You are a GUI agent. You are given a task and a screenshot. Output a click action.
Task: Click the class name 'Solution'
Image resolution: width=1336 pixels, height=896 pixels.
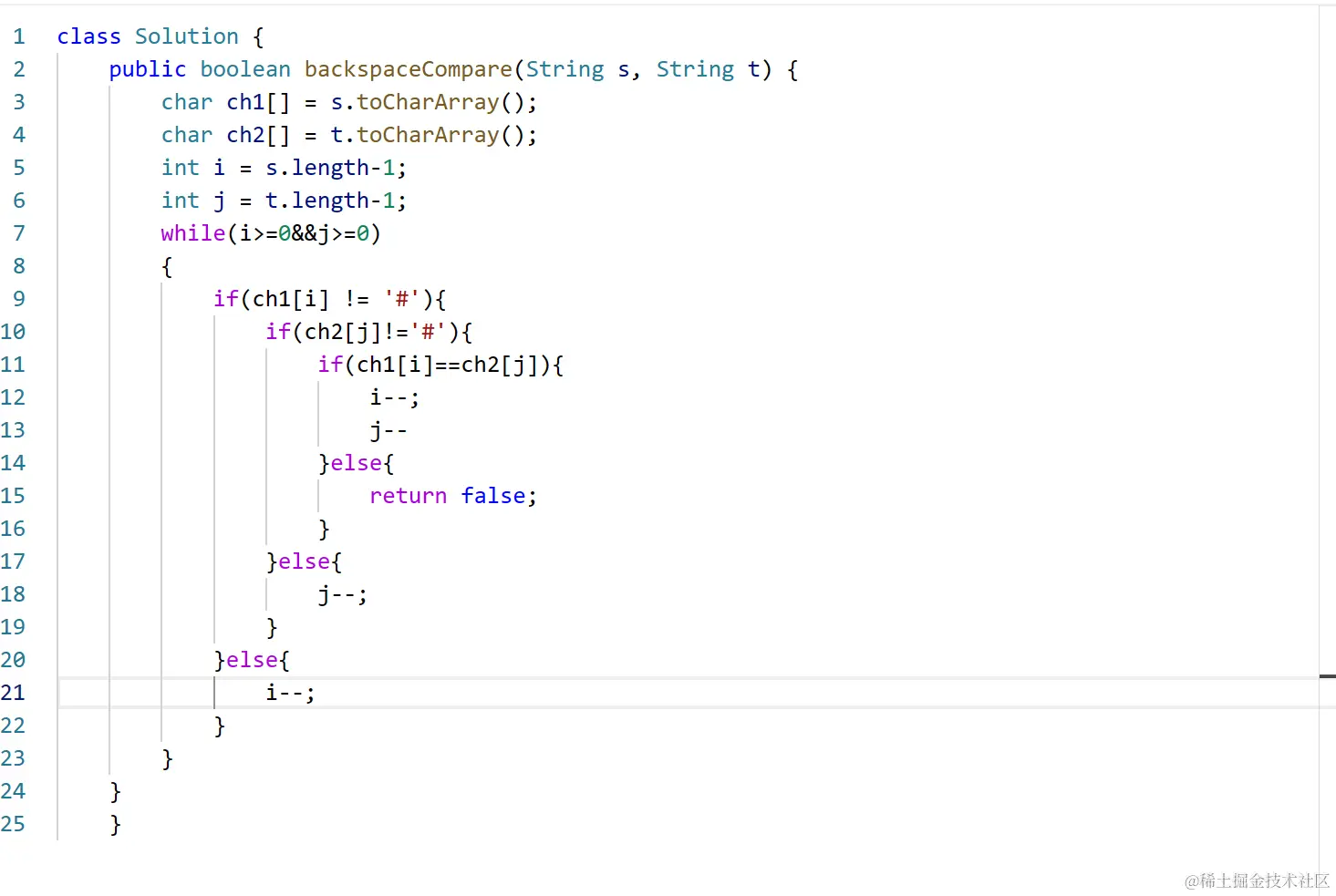tap(186, 36)
